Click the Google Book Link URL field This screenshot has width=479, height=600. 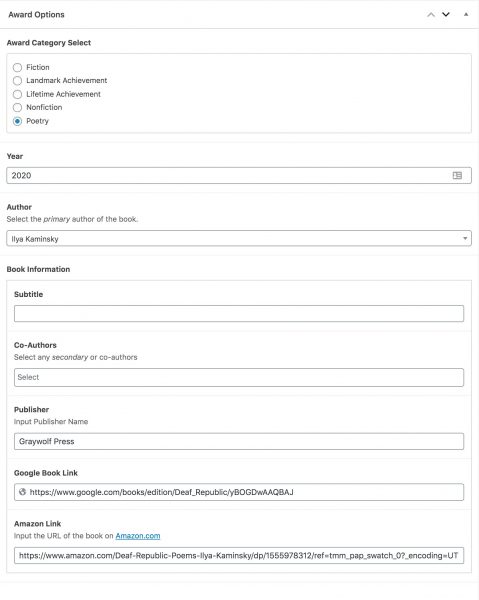[x=239, y=492]
